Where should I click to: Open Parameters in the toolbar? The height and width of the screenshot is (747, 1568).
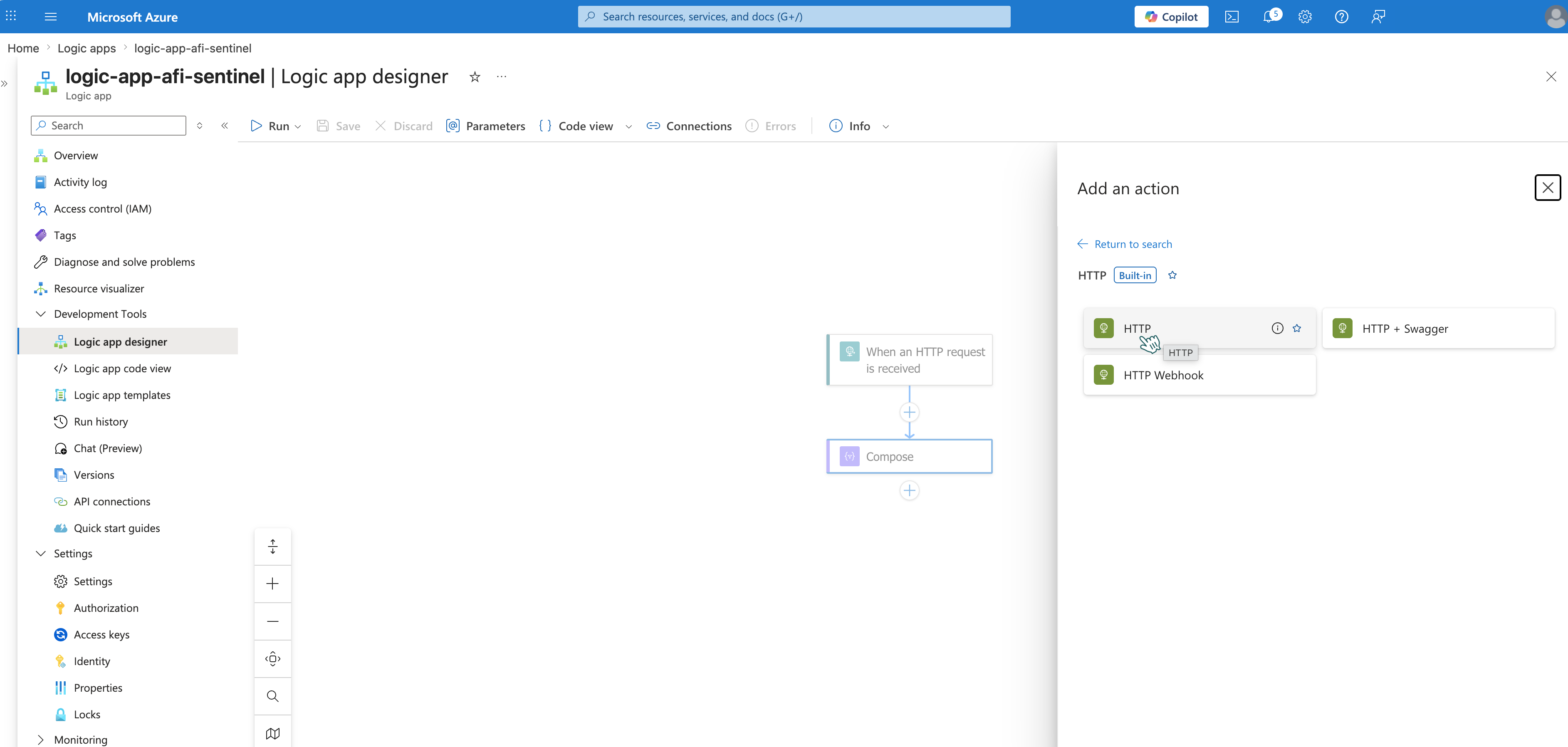485,126
